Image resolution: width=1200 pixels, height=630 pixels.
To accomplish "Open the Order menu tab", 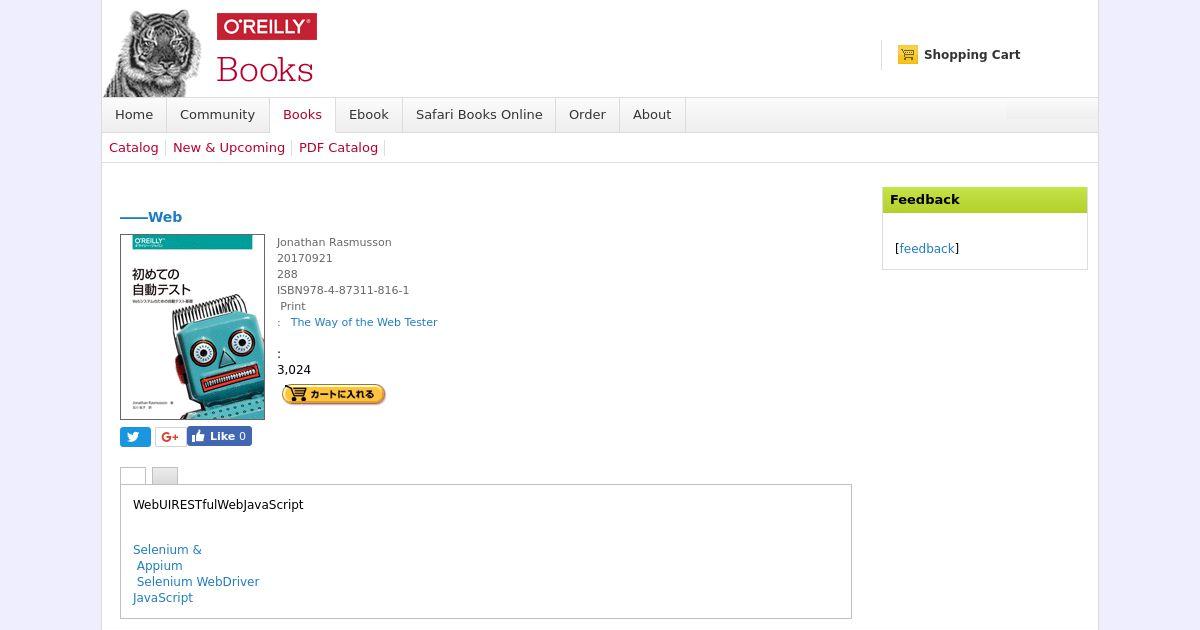I will pos(587,115).
